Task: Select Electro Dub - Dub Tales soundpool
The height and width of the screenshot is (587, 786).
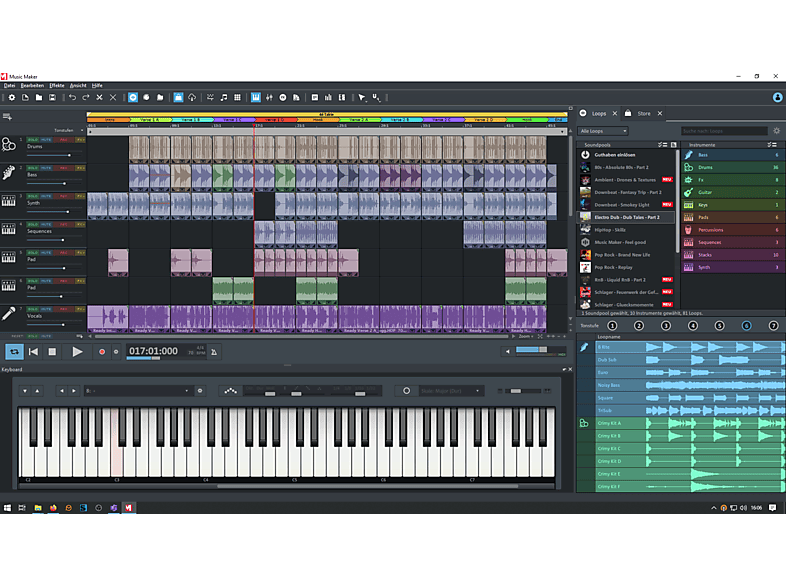Action: point(627,218)
